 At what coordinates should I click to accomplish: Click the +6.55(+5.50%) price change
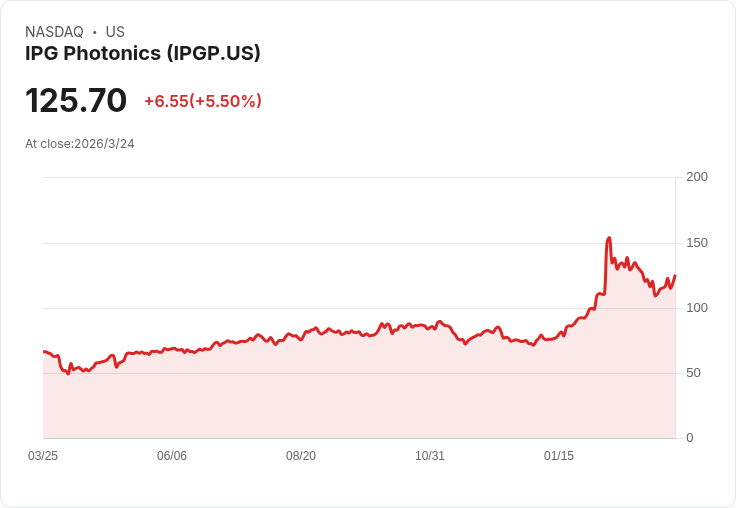[203, 101]
